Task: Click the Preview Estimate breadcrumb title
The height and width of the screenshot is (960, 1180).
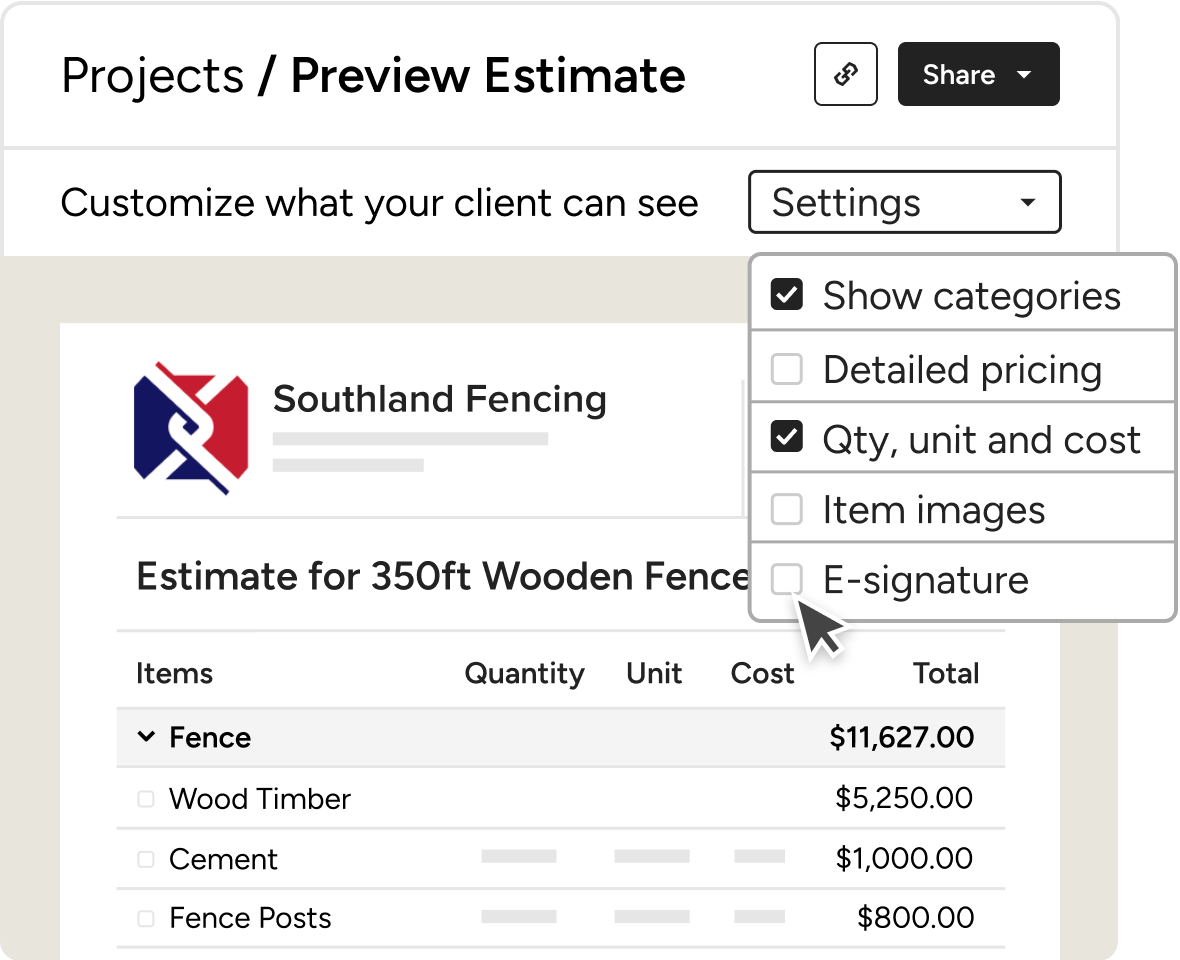Action: pos(488,76)
